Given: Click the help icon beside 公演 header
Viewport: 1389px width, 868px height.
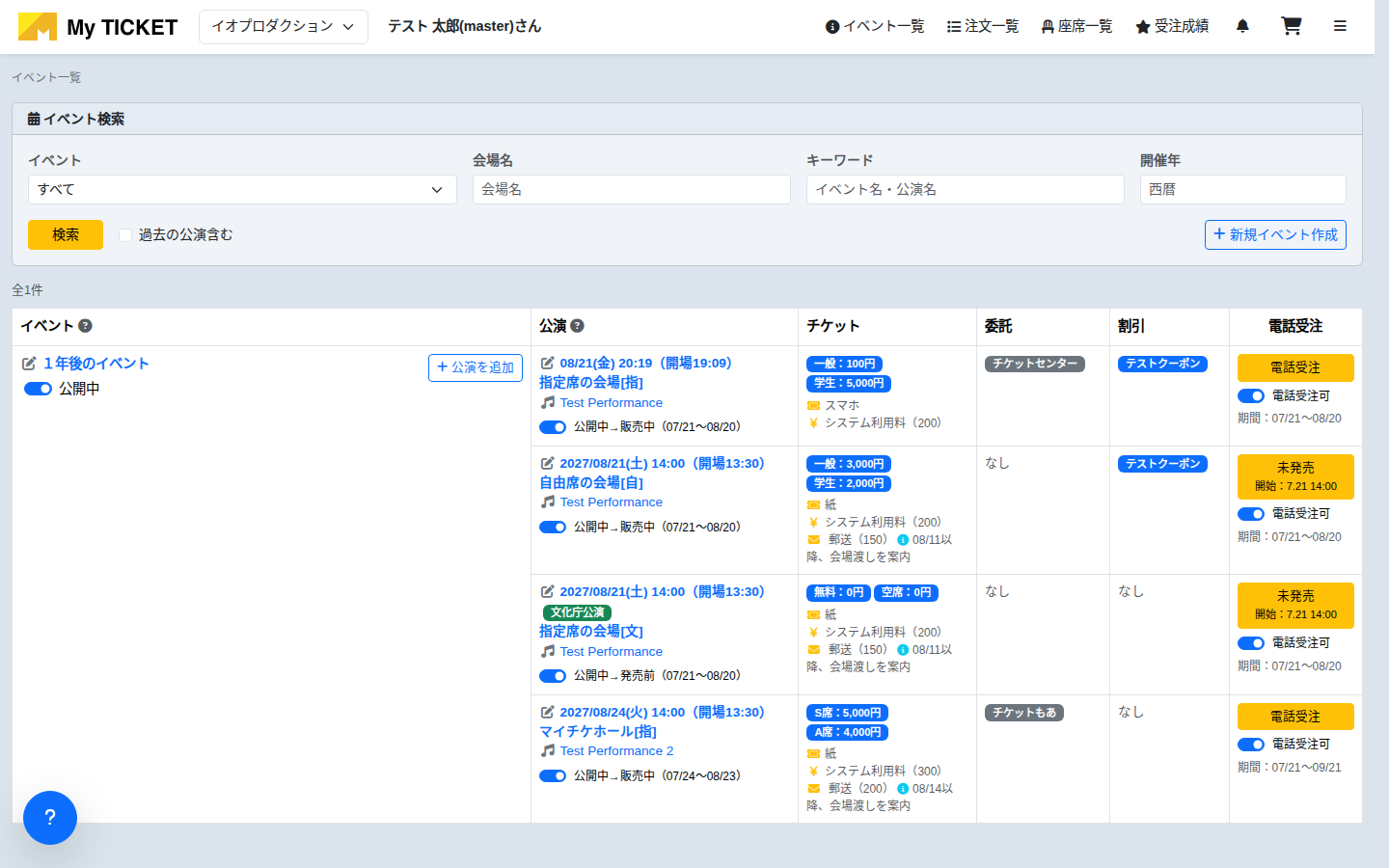Looking at the screenshot, I should click(577, 326).
